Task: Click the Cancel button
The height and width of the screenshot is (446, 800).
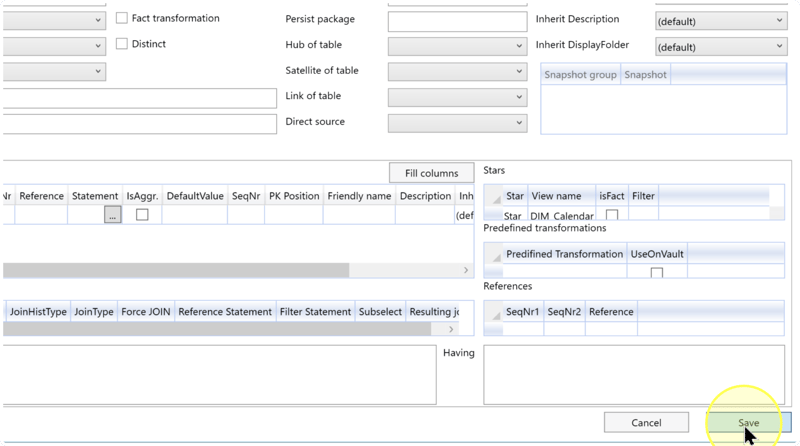Action: click(x=646, y=423)
